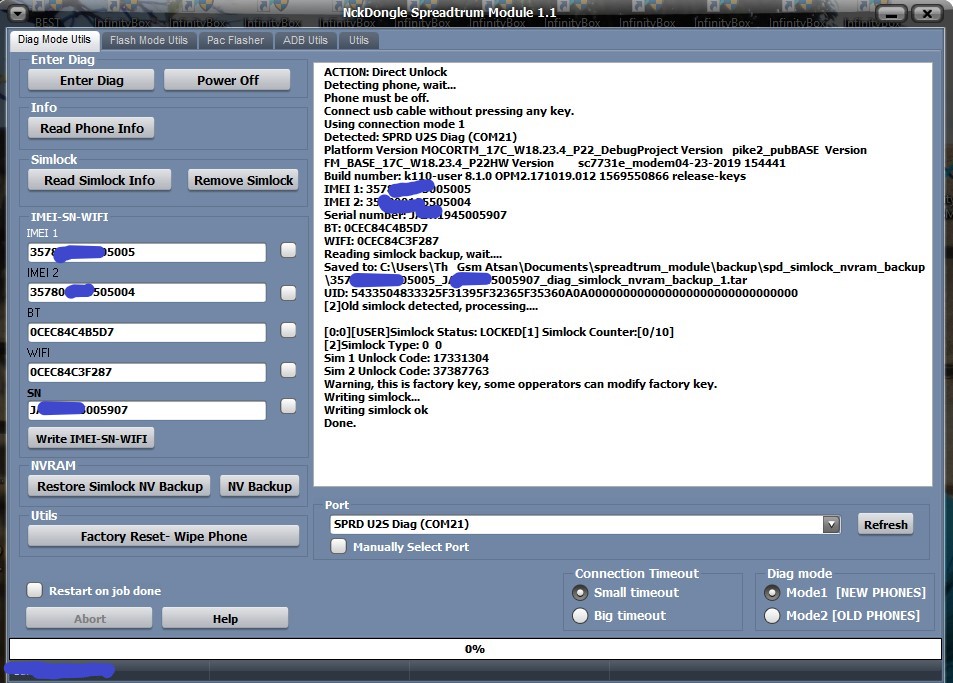Screen dimensions: 953x683
Task: Toggle Restart on job done
Action: [x=35, y=590]
